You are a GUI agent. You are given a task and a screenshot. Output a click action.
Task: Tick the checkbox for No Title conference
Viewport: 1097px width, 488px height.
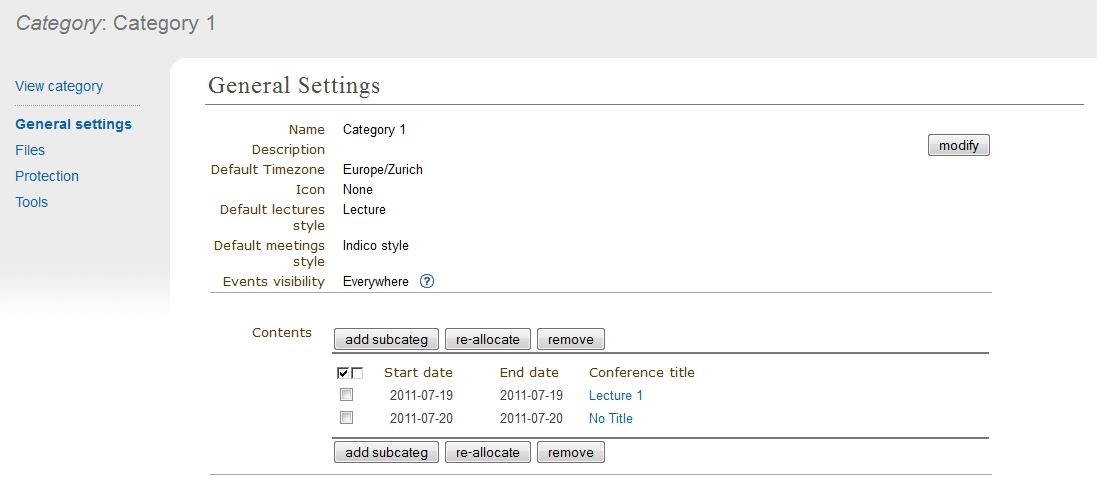346,418
